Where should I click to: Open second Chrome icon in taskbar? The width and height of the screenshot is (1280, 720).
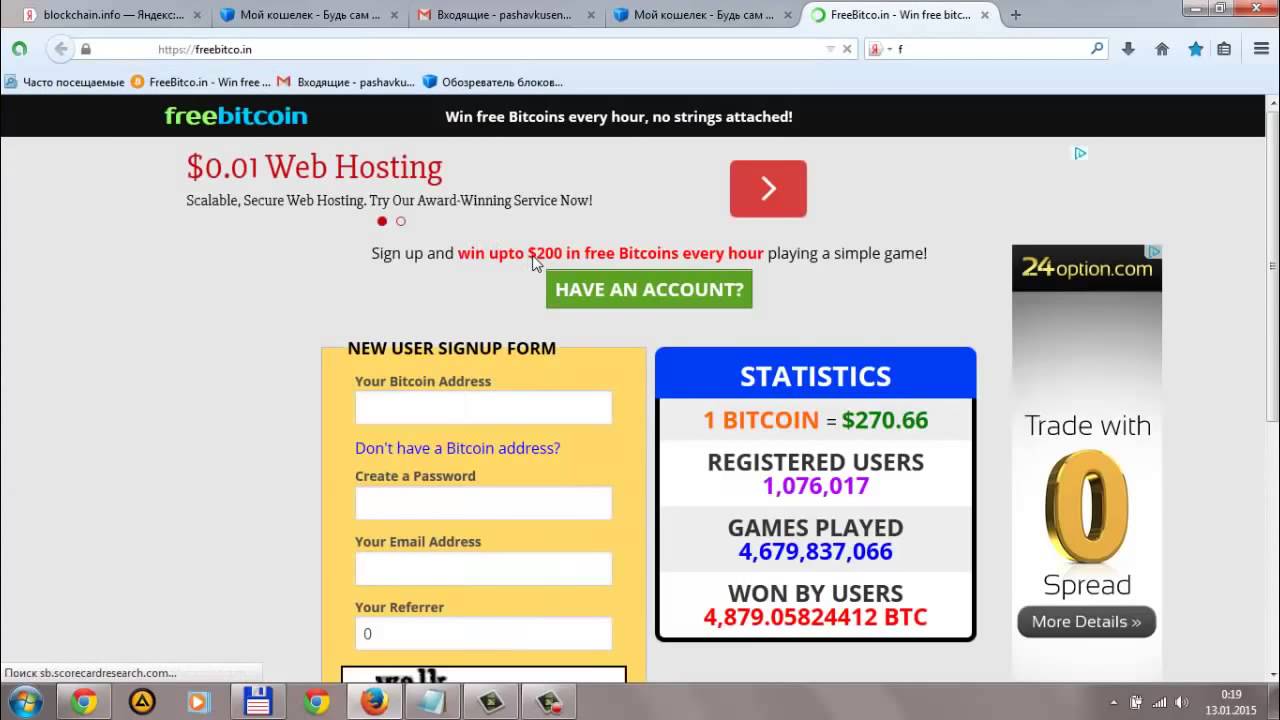point(317,702)
